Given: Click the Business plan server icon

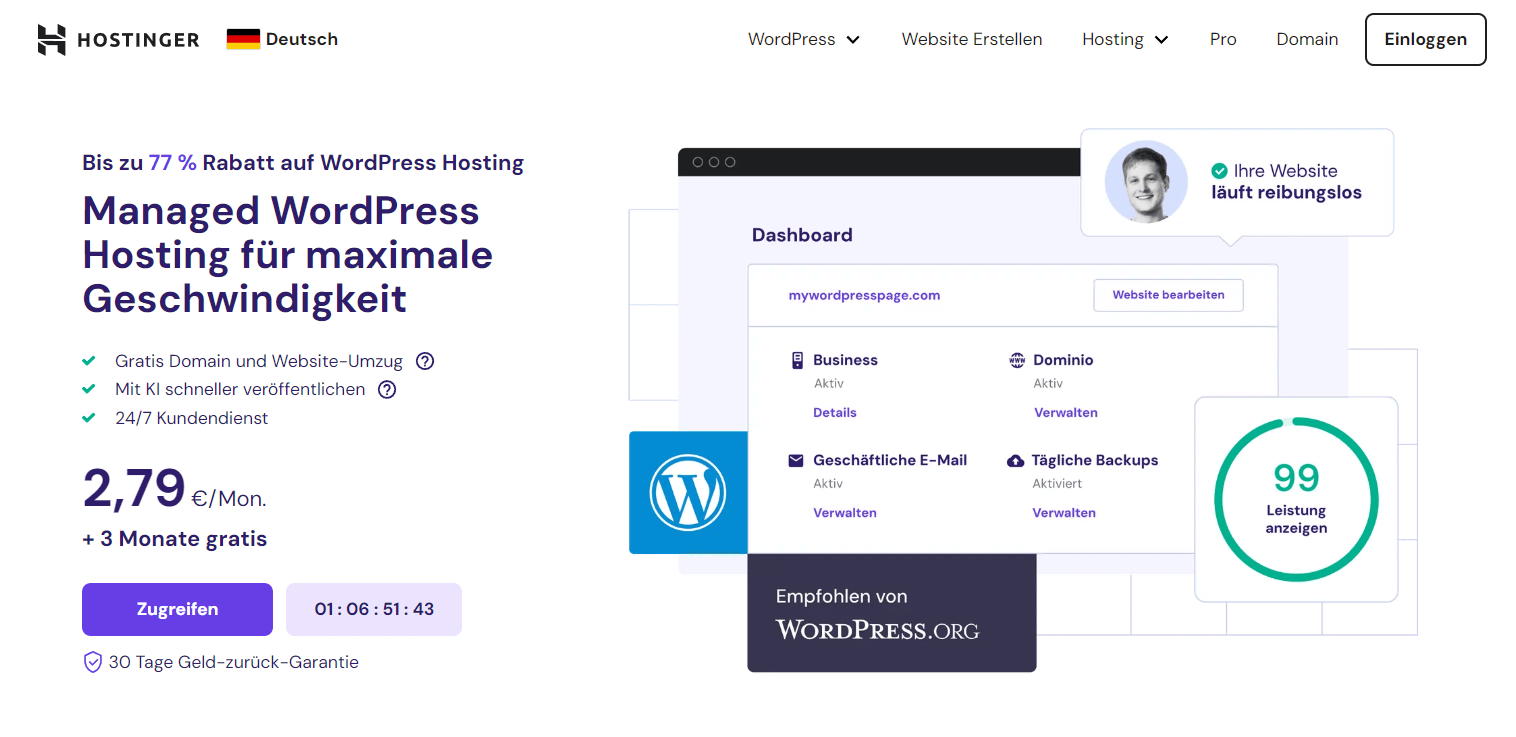Looking at the screenshot, I should click(797, 360).
